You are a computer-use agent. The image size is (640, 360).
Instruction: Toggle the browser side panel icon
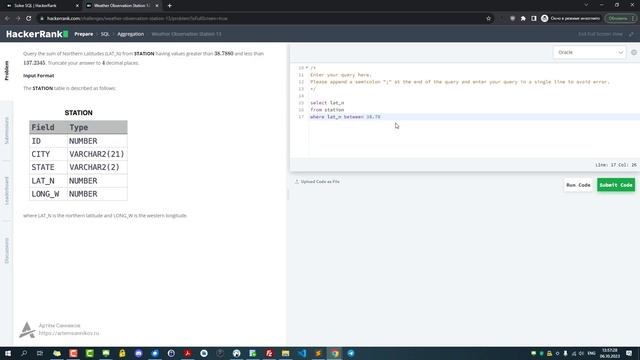(x=533, y=18)
